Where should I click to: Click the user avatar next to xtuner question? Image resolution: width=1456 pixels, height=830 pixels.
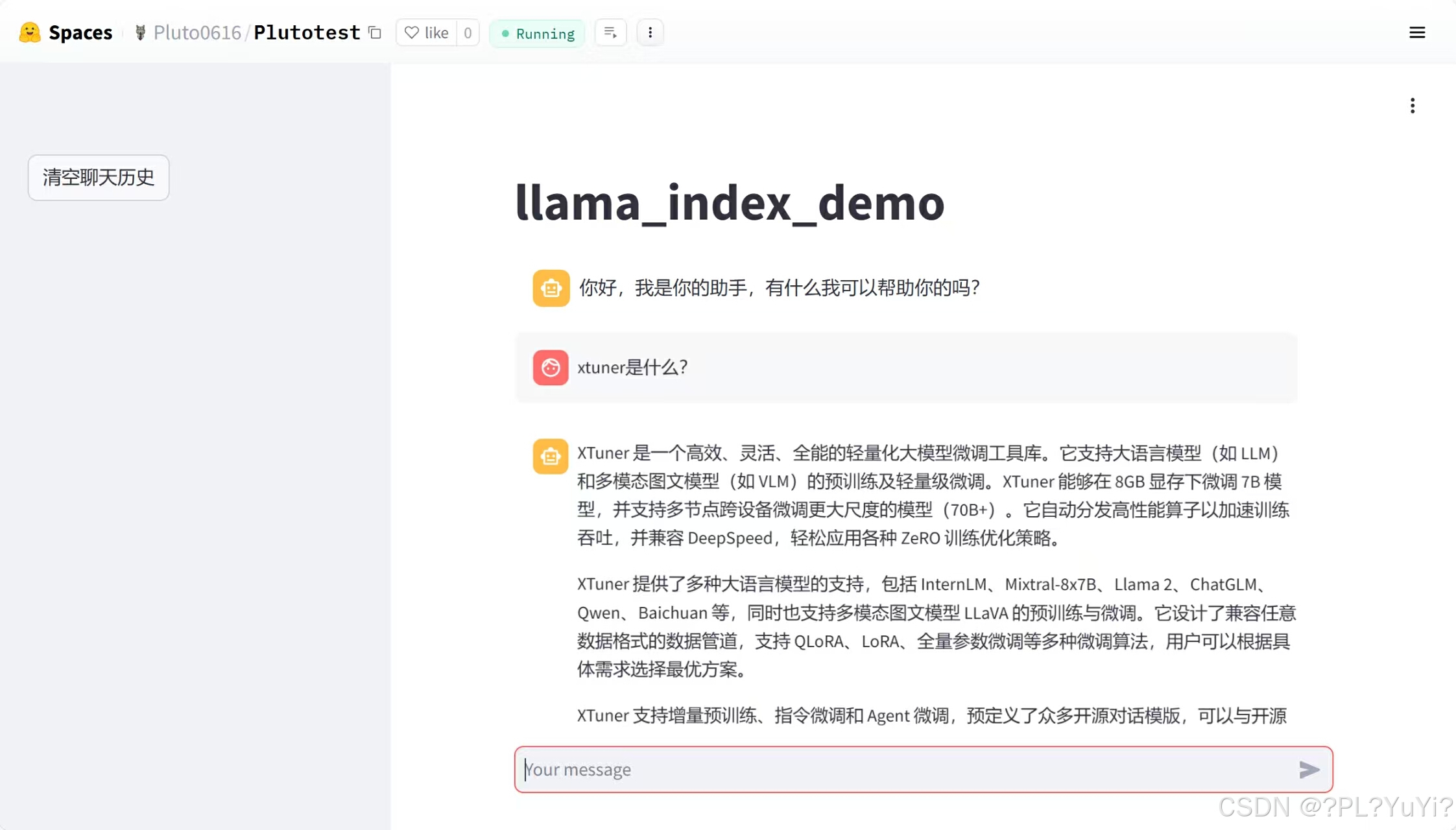point(551,367)
